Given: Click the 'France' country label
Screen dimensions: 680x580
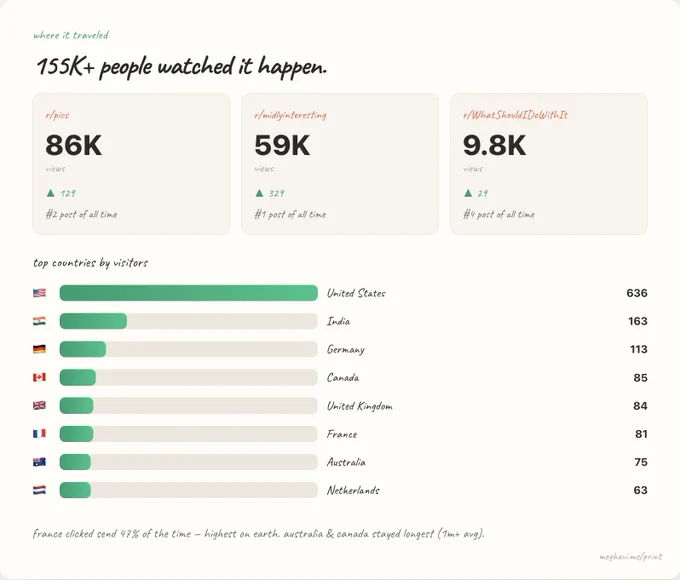Looking at the screenshot, I should point(342,434).
